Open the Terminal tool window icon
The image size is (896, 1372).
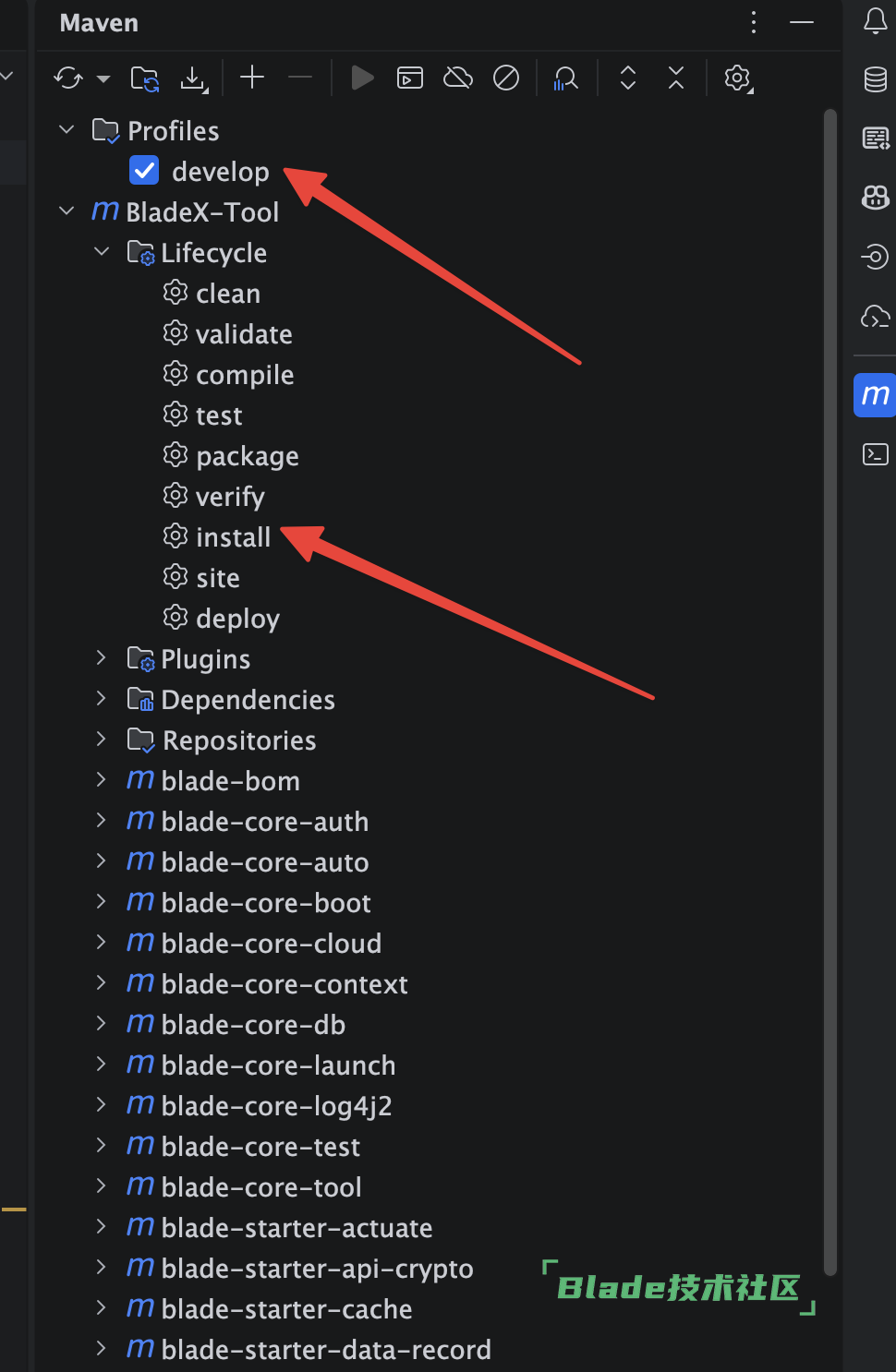(x=876, y=454)
